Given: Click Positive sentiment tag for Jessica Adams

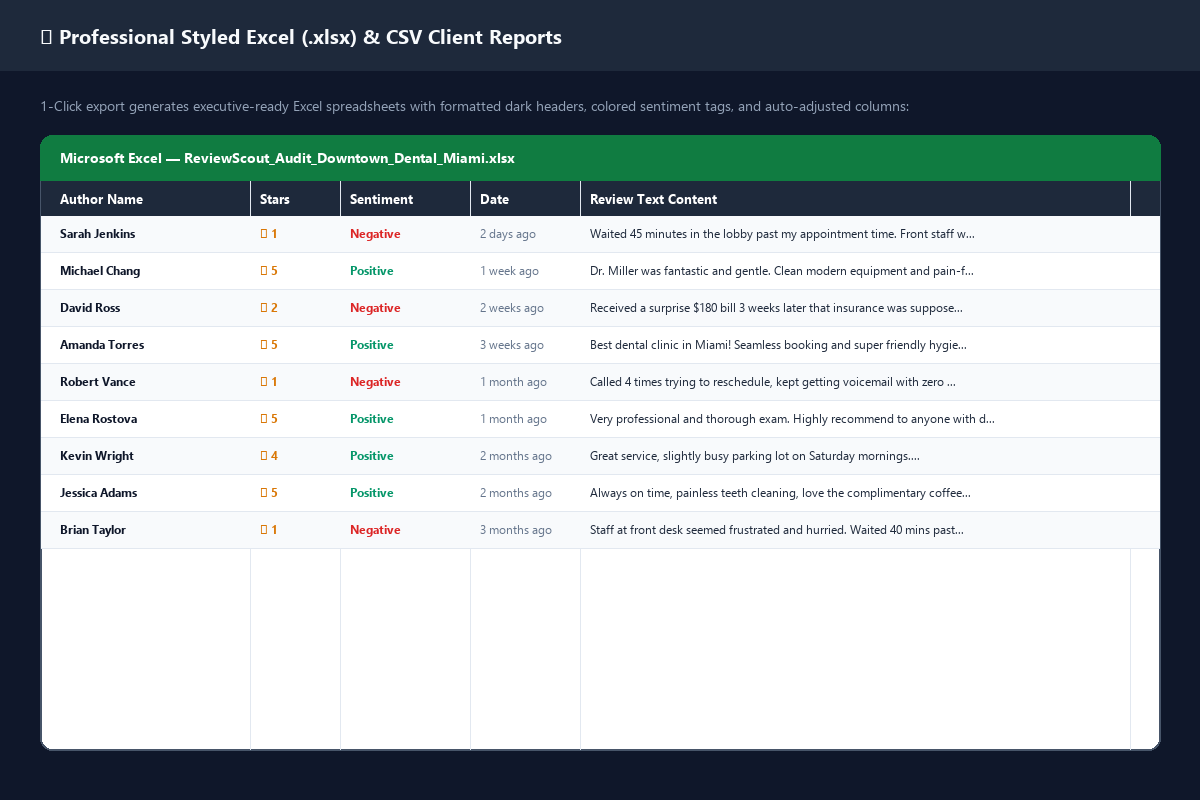Looking at the screenshot, I should 372,493.
